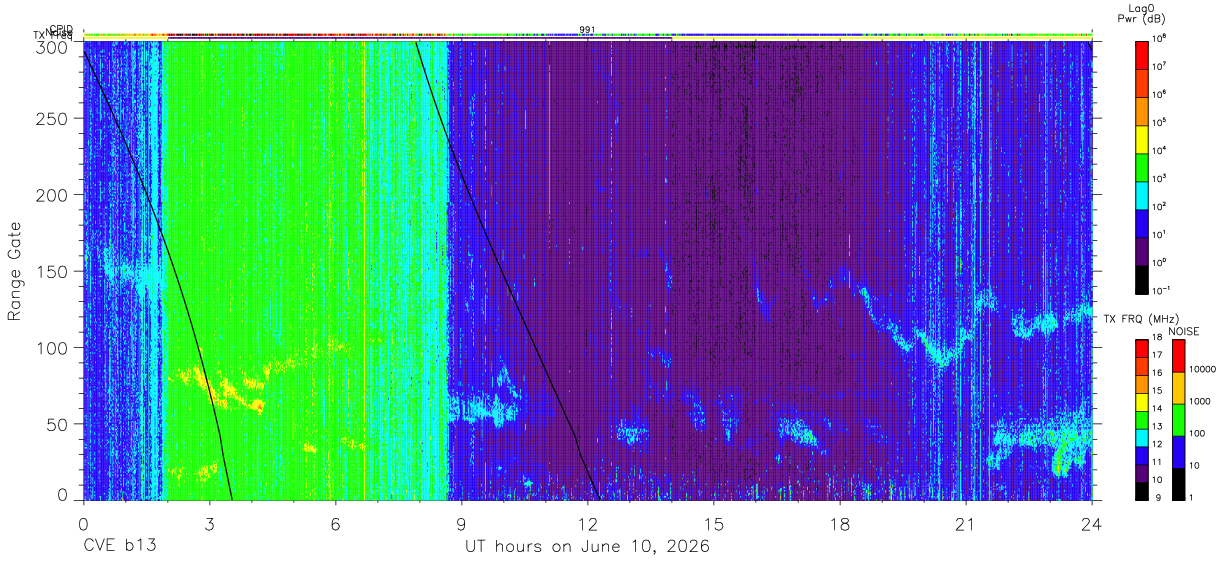
Task: Select the yellow 14–15 MHz segment of the TX FRQ bar
Action: pyautogui.click(x=1140, y=401)
